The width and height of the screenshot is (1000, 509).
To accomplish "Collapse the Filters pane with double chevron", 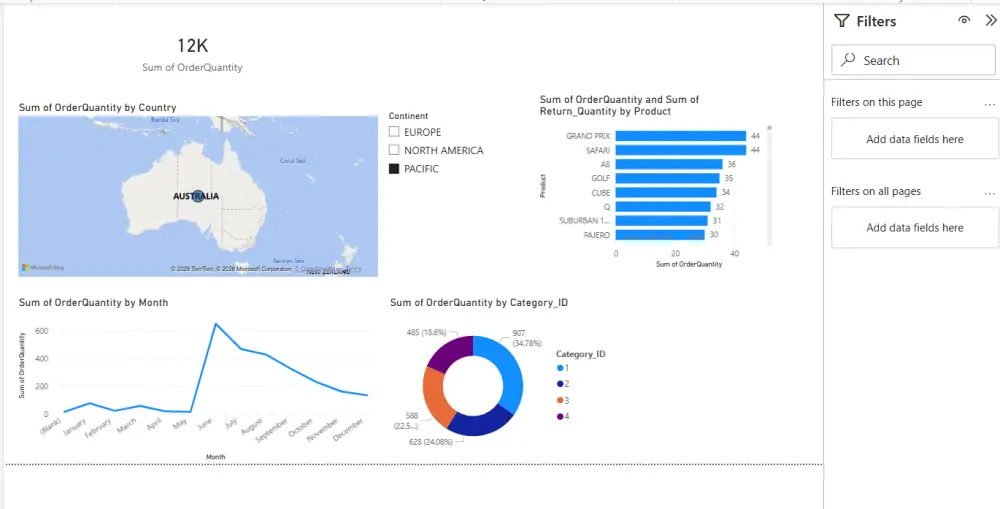I will point(990,20).
